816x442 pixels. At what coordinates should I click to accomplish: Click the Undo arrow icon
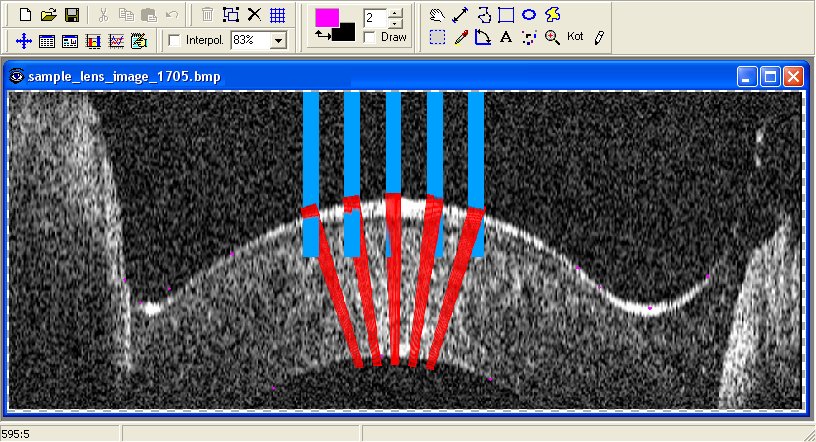coord(172,15)
